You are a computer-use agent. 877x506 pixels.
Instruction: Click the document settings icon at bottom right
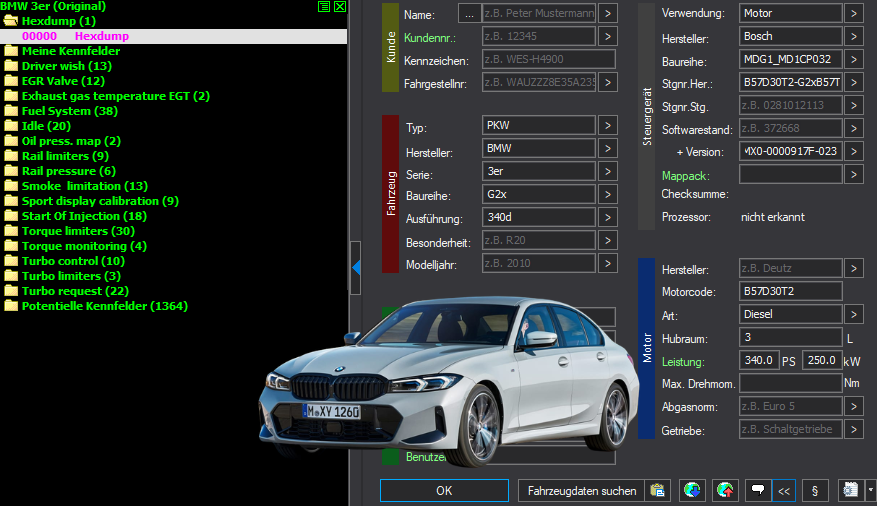tap(851, 490)
